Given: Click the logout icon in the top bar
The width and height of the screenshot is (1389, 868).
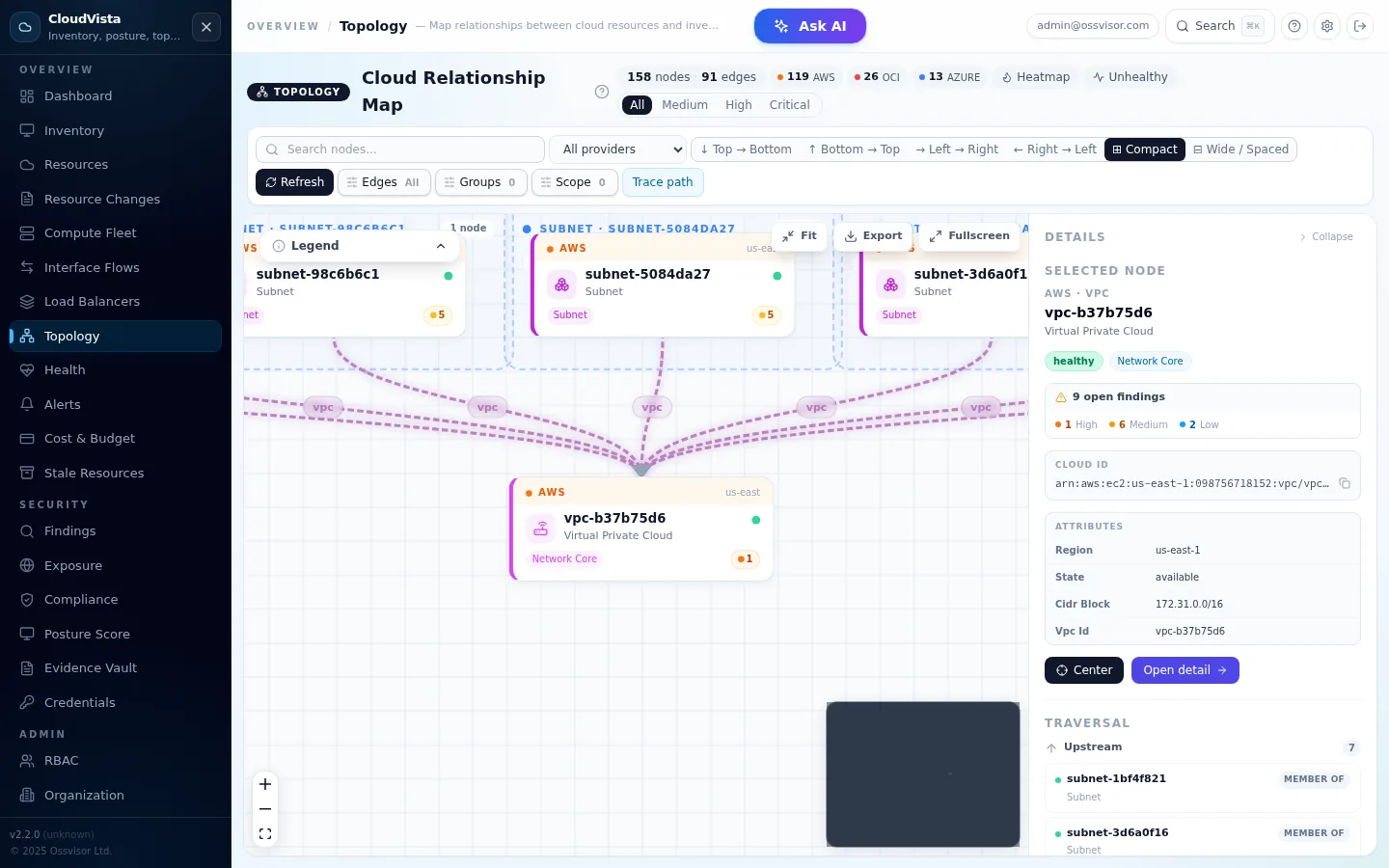Looking at the screenshot, I should [1360, 26].
